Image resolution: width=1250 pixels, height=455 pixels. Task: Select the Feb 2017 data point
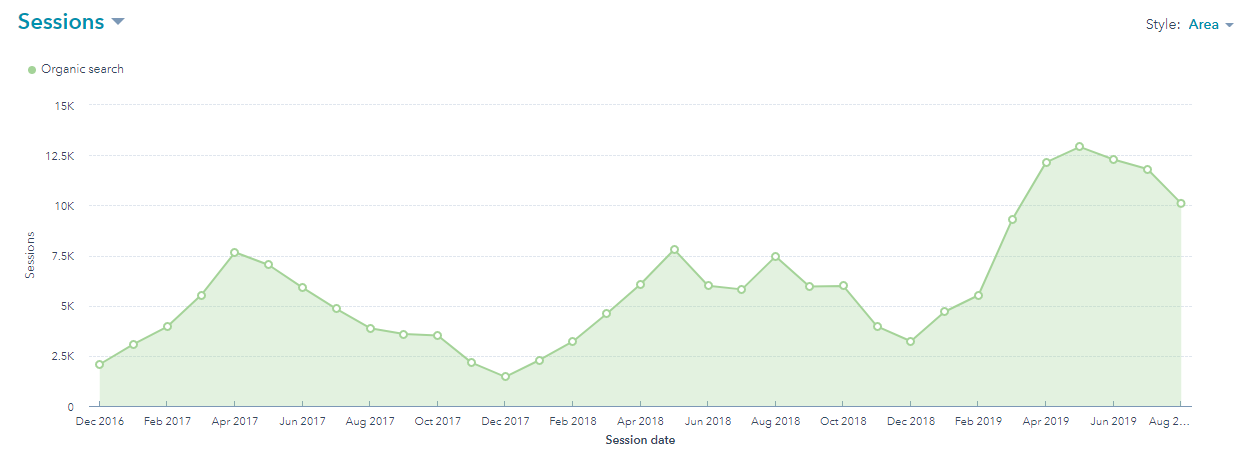167,326
